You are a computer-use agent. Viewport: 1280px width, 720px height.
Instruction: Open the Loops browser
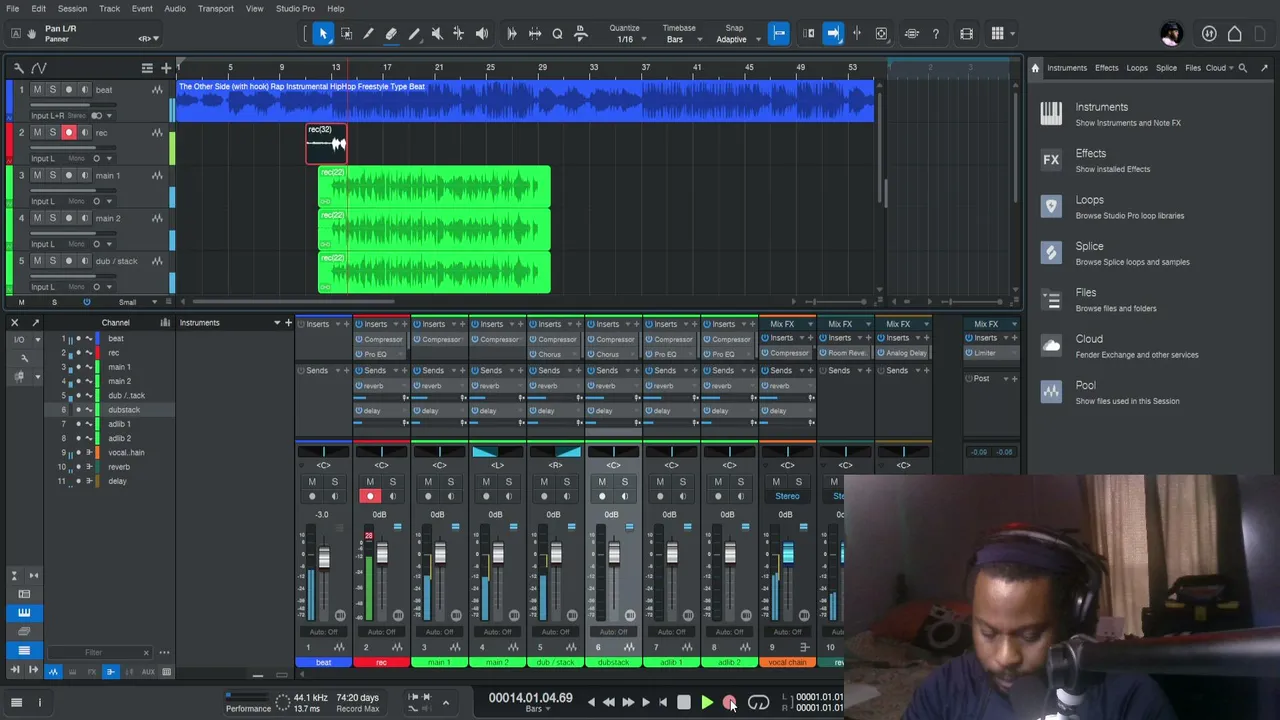click(x=1090, y=200)
